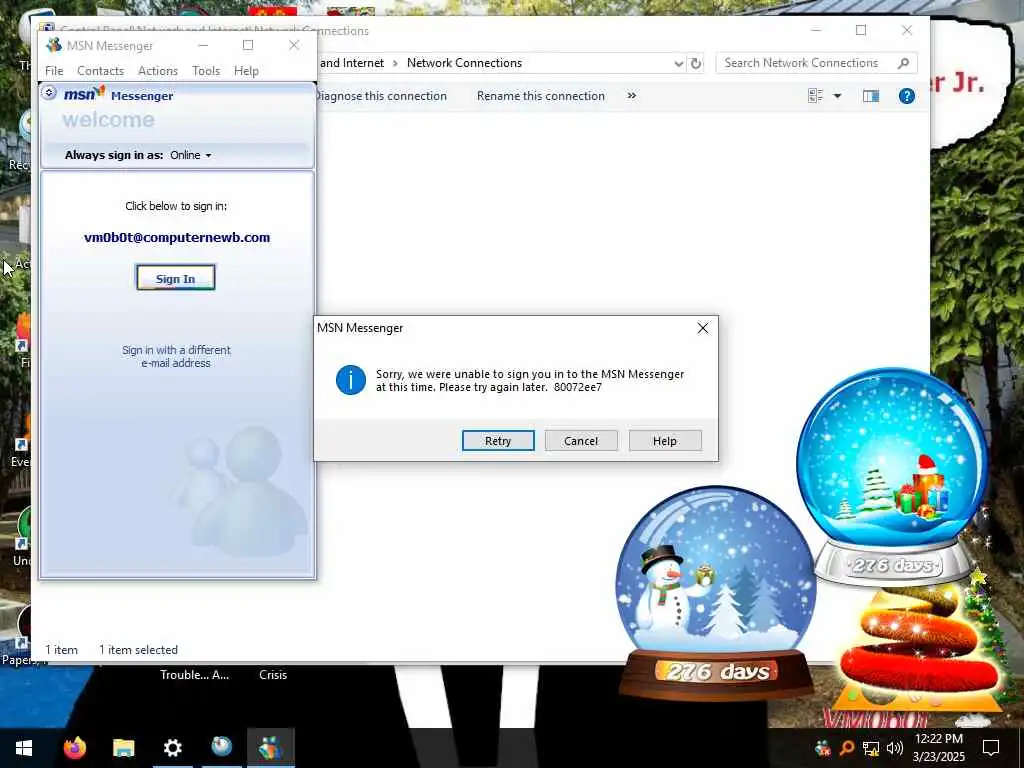The image size is (1024, 768).
Task: Click the blue info icon in error dialog
Action: [x=351, y=380]
